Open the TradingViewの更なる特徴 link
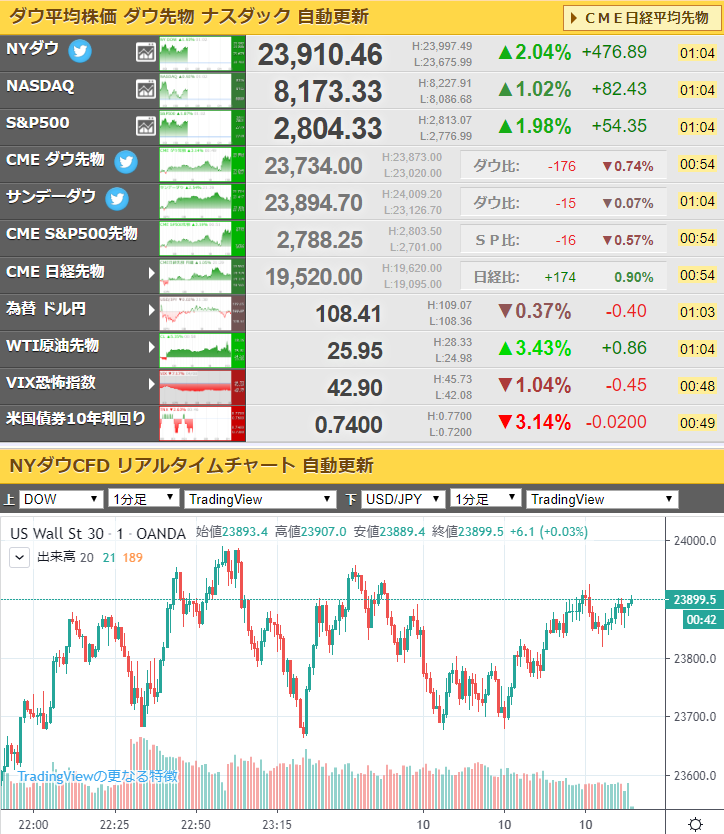This screenshot has height=834, width=724. point(97,776)
